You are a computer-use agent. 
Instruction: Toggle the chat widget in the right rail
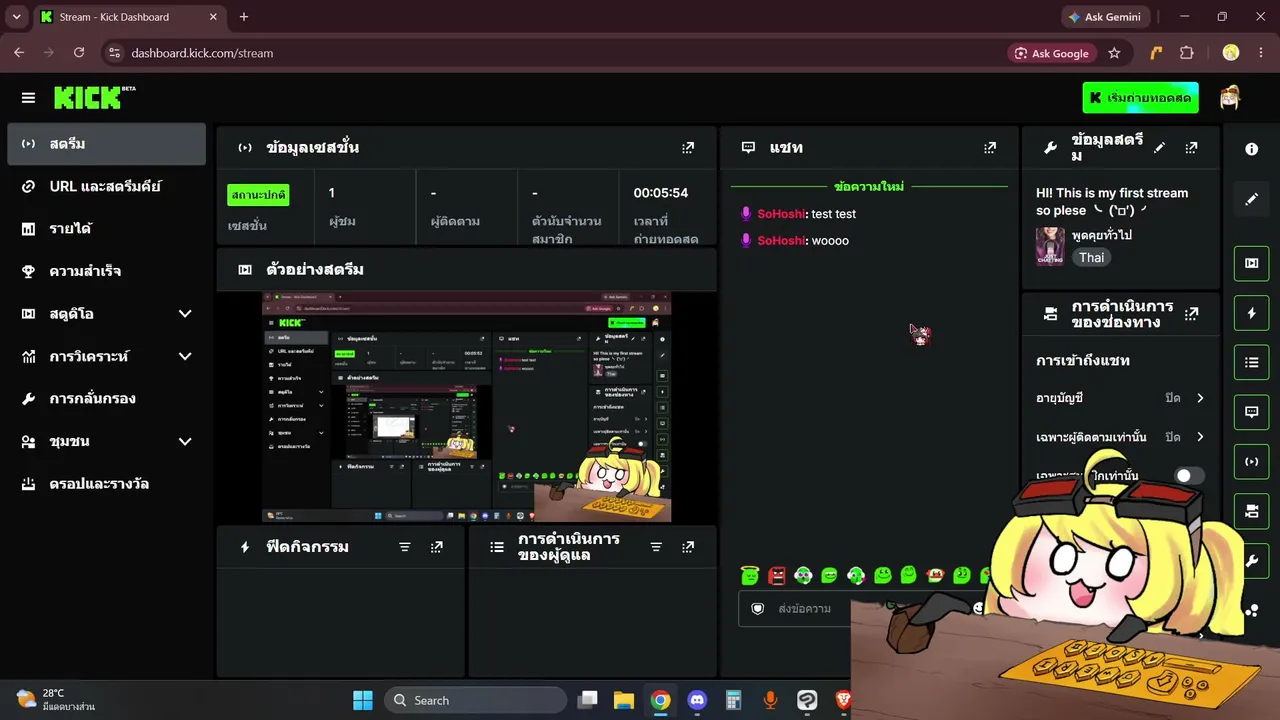tap(1251, 411)
